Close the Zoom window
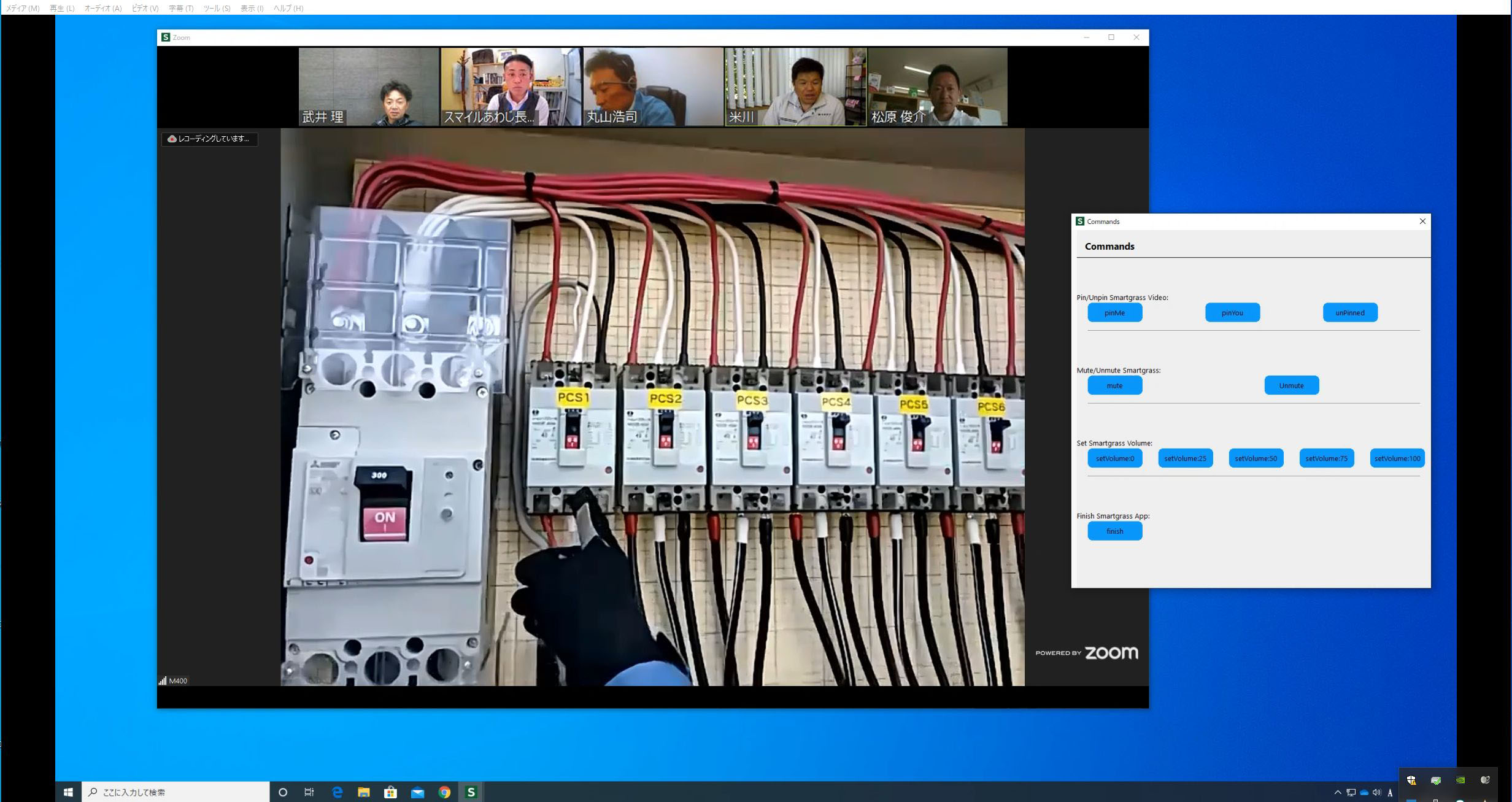The width and height of the screenshot is (1512, 802). [x=1136, y=37]
